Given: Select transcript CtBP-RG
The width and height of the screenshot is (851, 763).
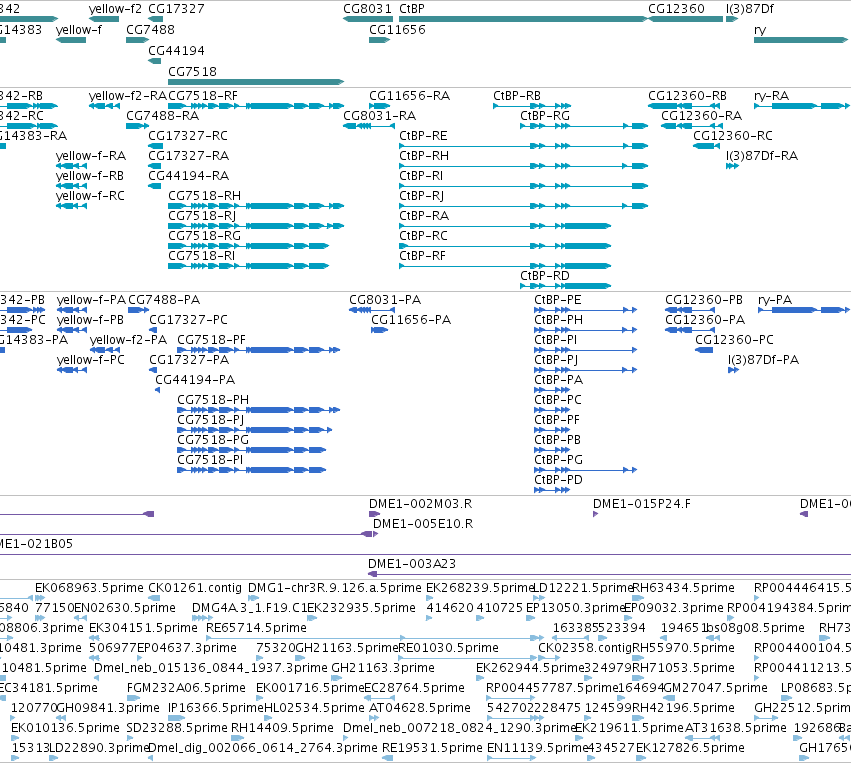Looking at the screenshot, I should pyautogui.click(x=584, y=126).
